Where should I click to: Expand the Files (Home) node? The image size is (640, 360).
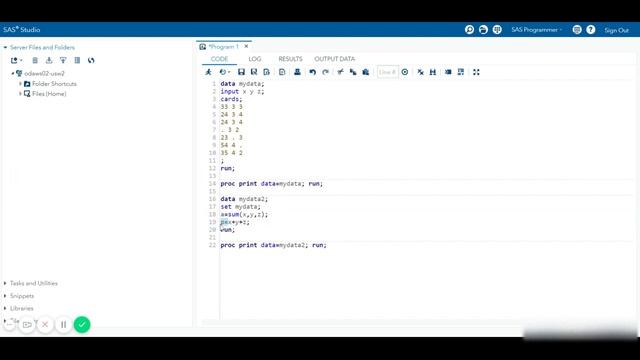pyautogui.click(x=20, y=94)
